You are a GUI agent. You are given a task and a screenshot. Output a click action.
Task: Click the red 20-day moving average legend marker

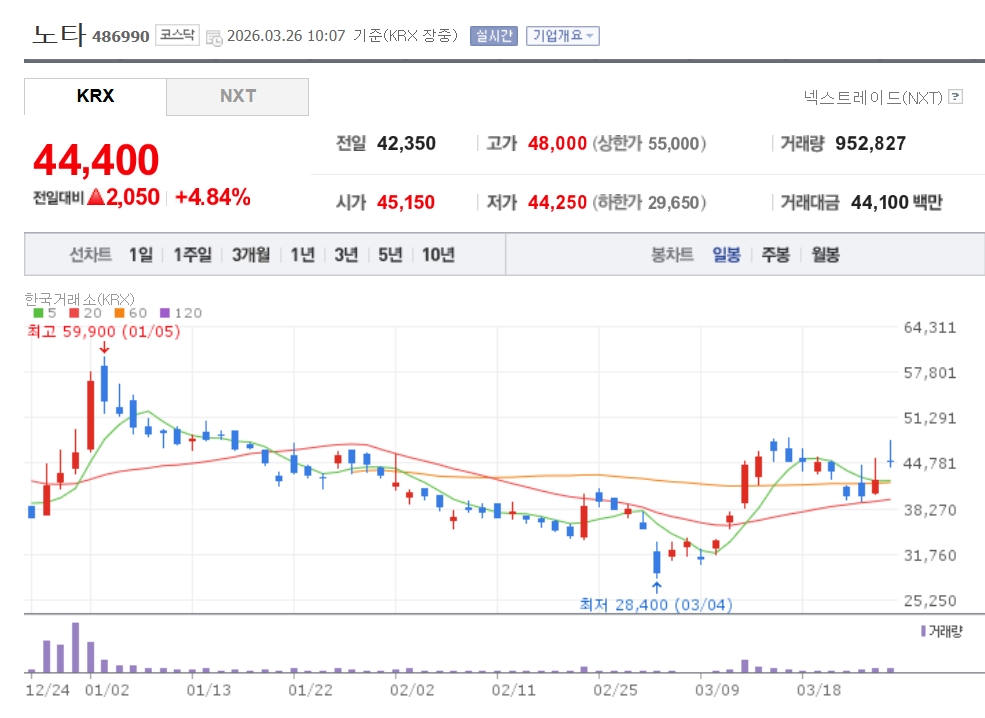pyautogui.click(x=75, y=313)
